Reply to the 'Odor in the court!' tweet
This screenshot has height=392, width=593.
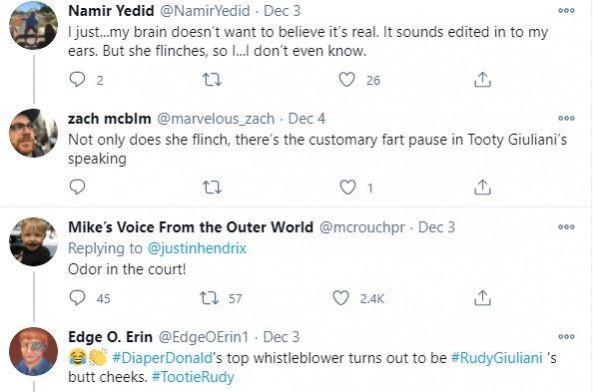point(78,298)
